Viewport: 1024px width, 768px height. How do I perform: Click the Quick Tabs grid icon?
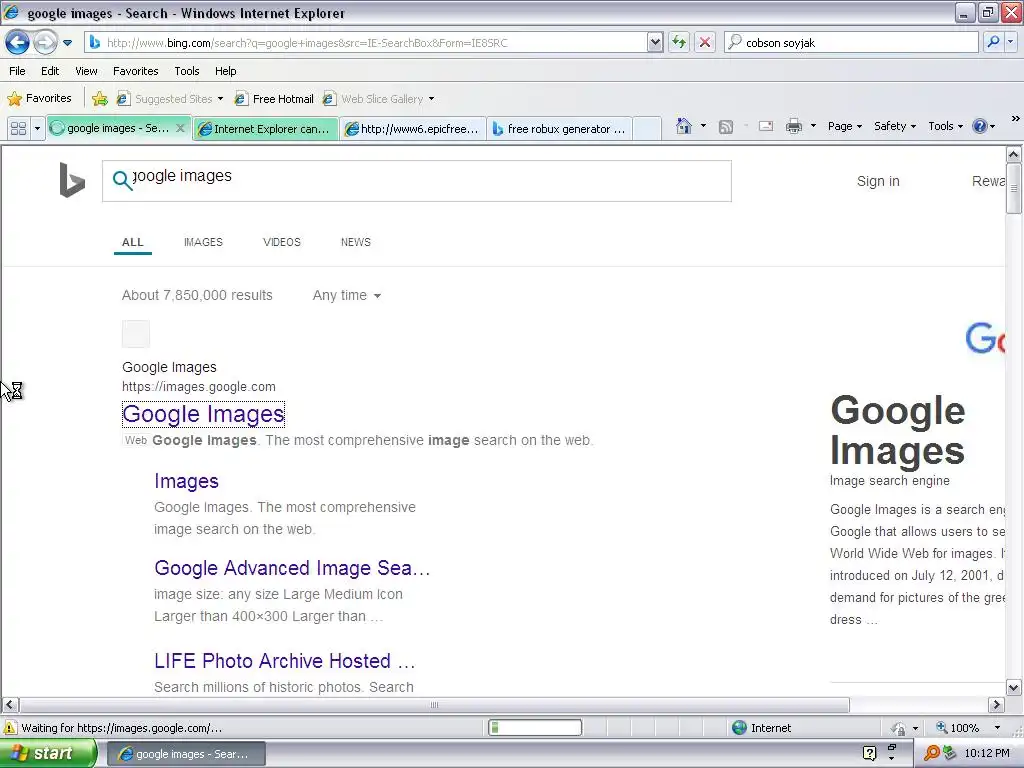click(18, 129)
